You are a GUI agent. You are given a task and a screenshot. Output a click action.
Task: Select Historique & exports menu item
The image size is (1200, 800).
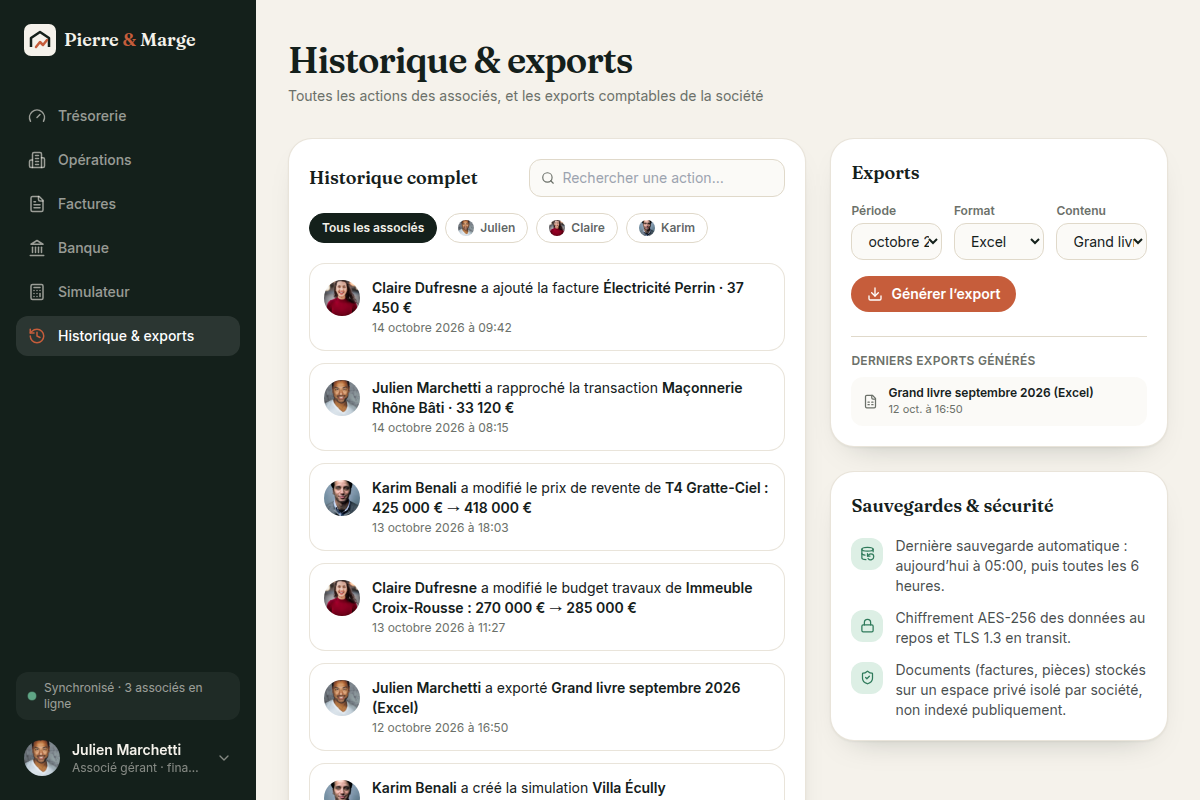(128, 336)
